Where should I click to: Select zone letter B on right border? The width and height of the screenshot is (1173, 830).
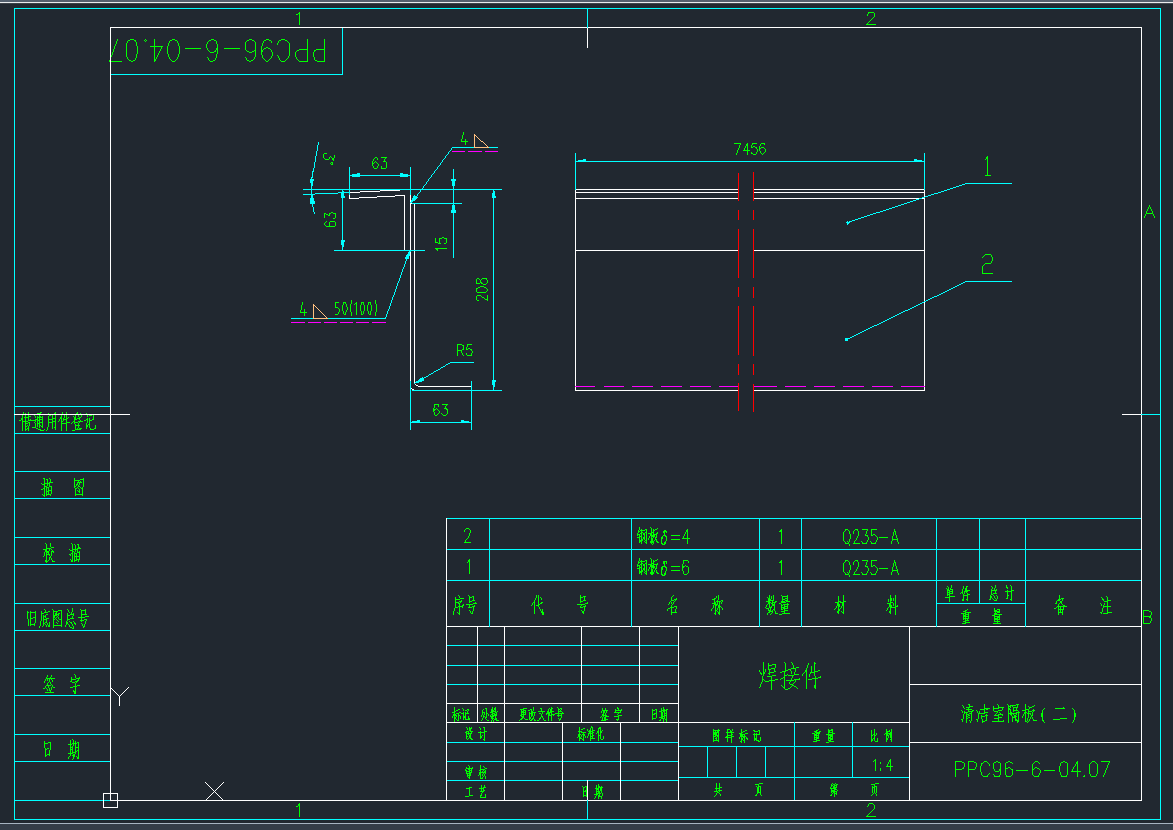1148,617
